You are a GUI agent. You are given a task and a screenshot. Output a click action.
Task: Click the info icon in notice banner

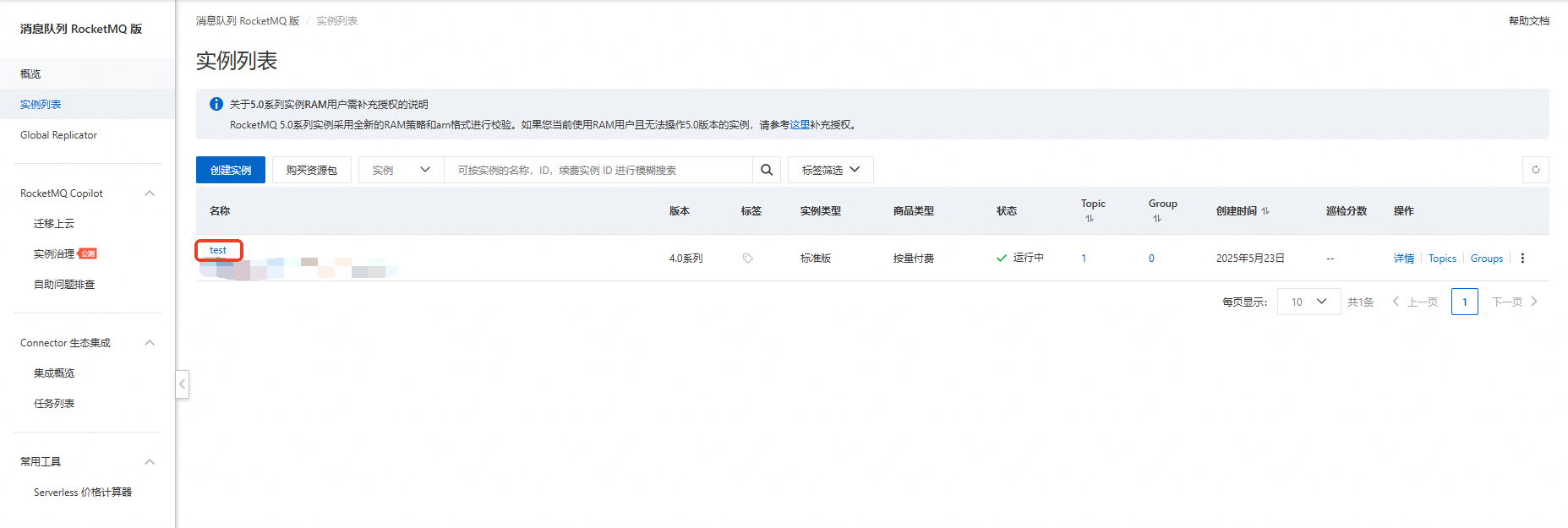point(216,104)
